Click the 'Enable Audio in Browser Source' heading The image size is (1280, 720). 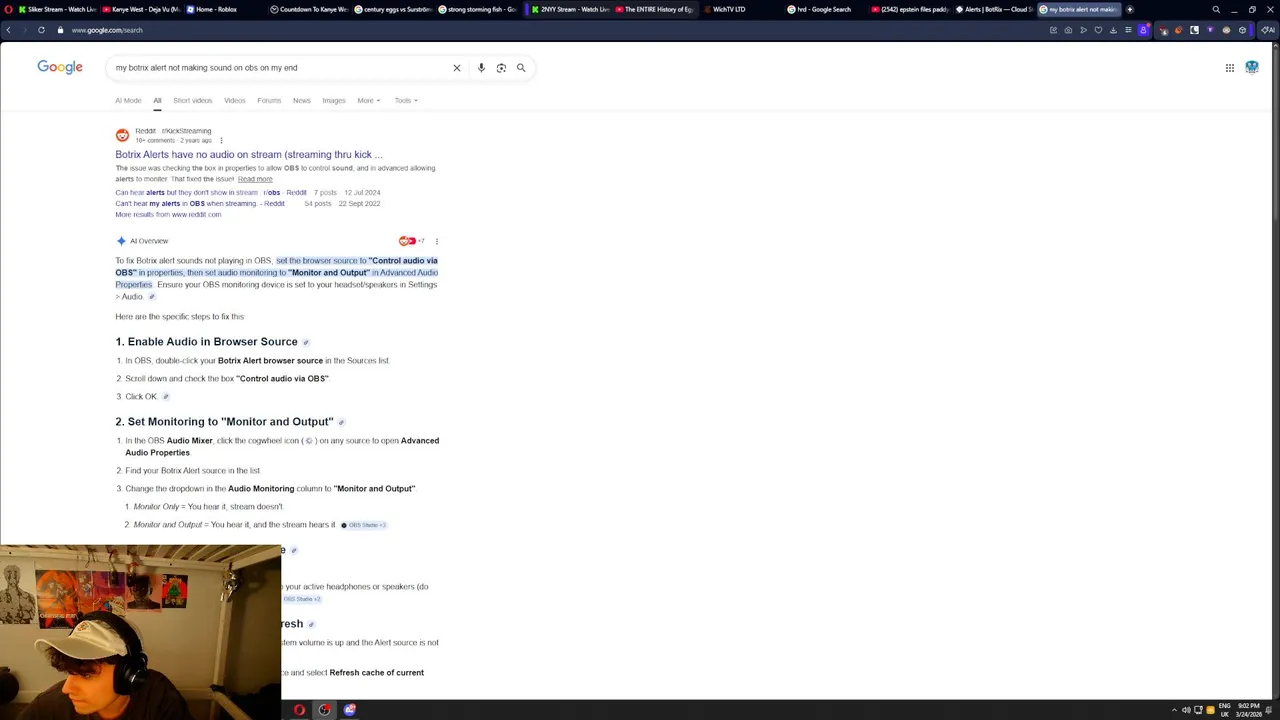pos(206,342)
